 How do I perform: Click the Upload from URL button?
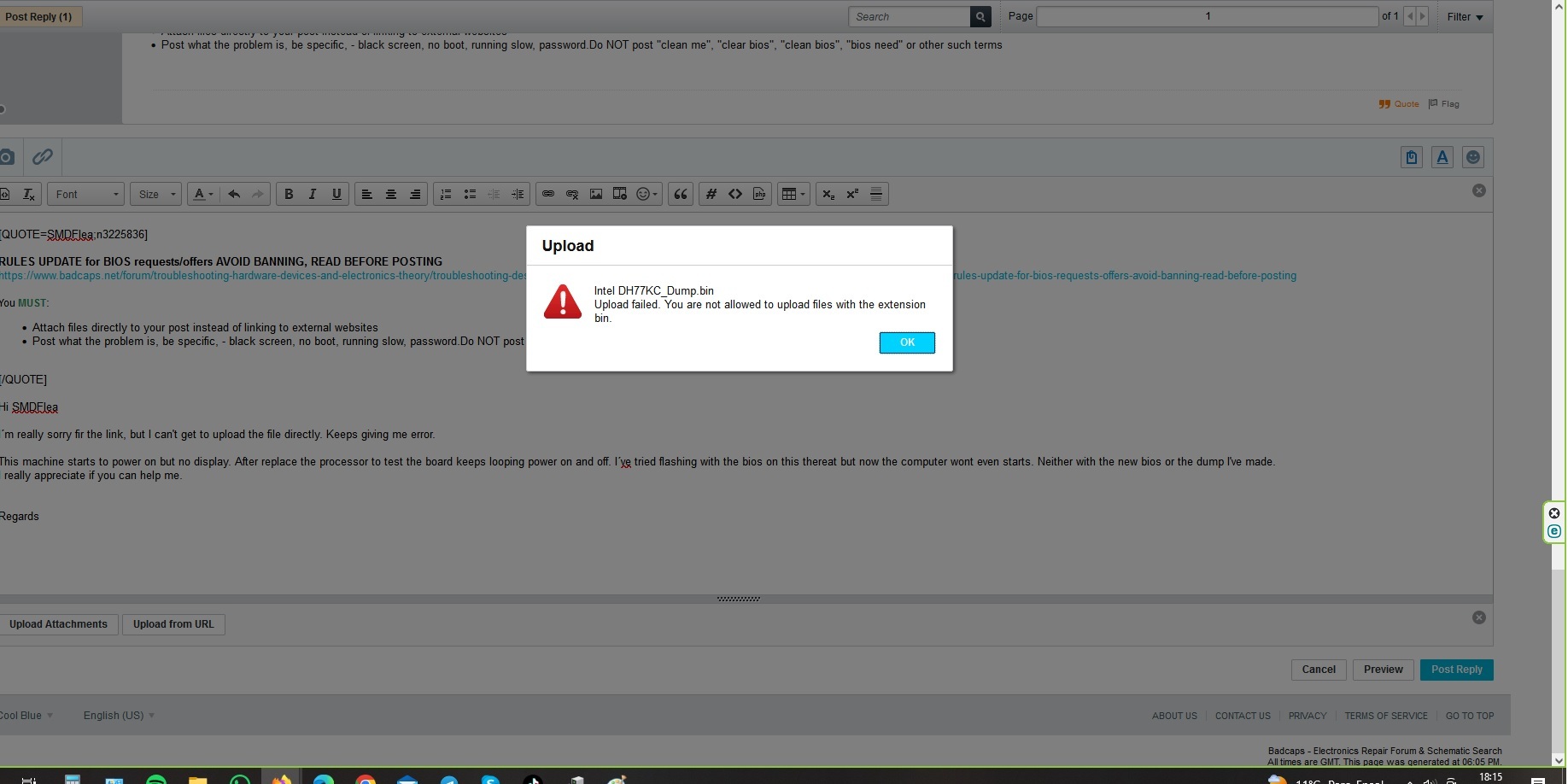[x=173, y=624]
